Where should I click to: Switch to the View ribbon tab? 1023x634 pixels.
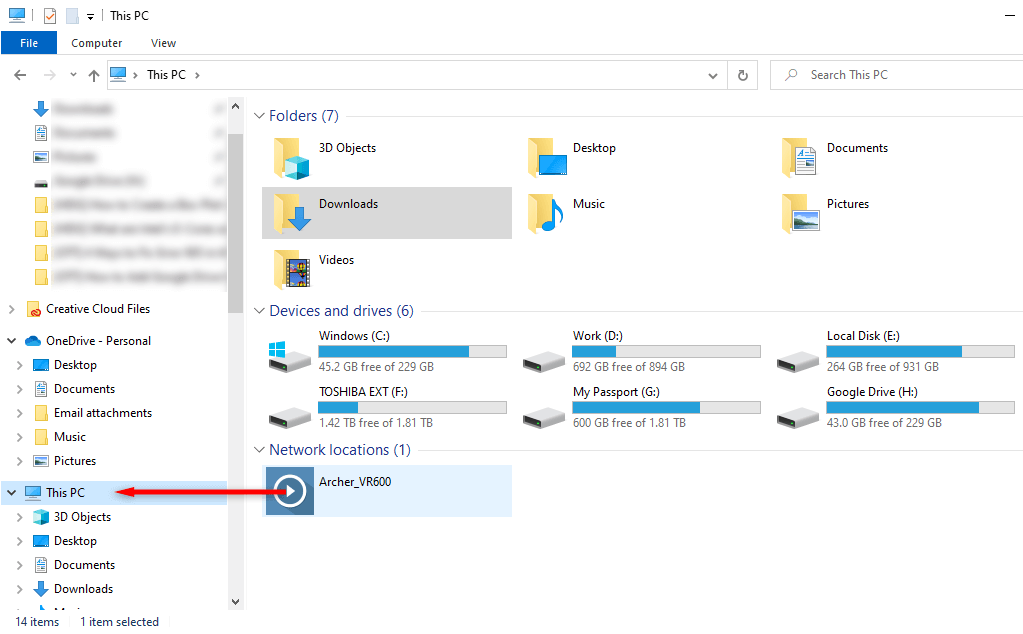(x=163, y=43)
